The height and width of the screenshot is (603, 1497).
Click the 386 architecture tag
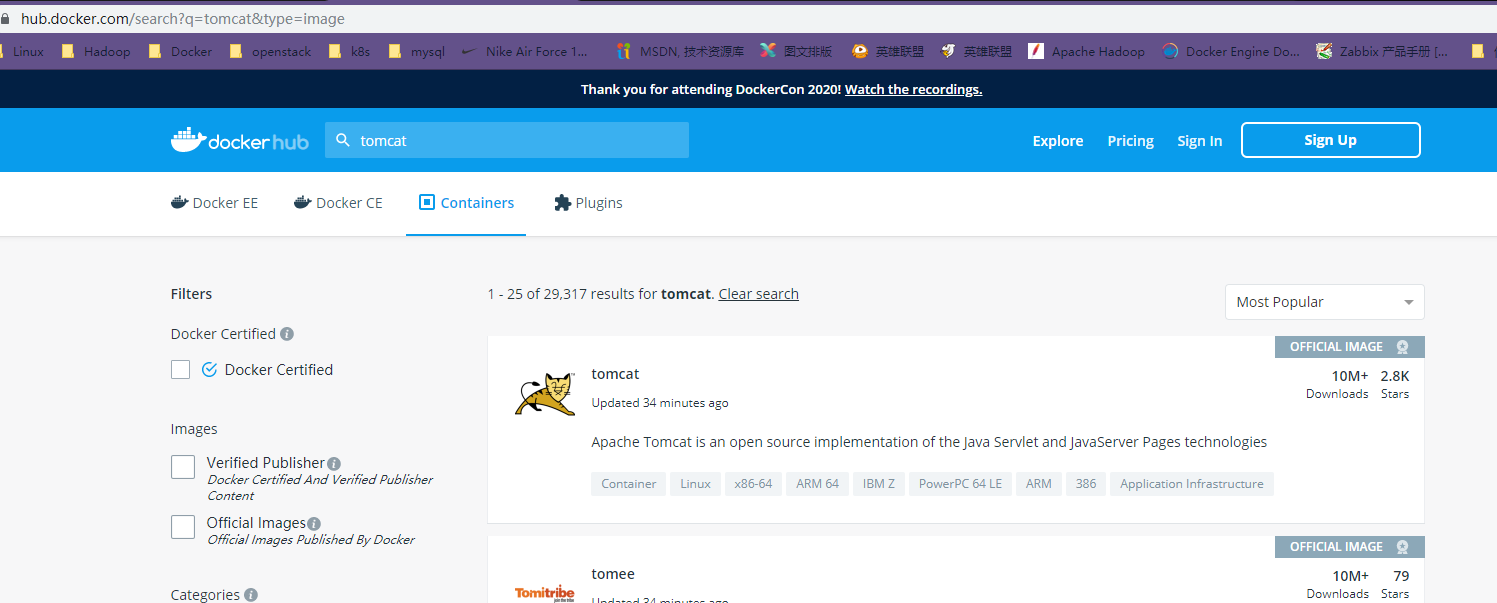tap(1086, 484)
